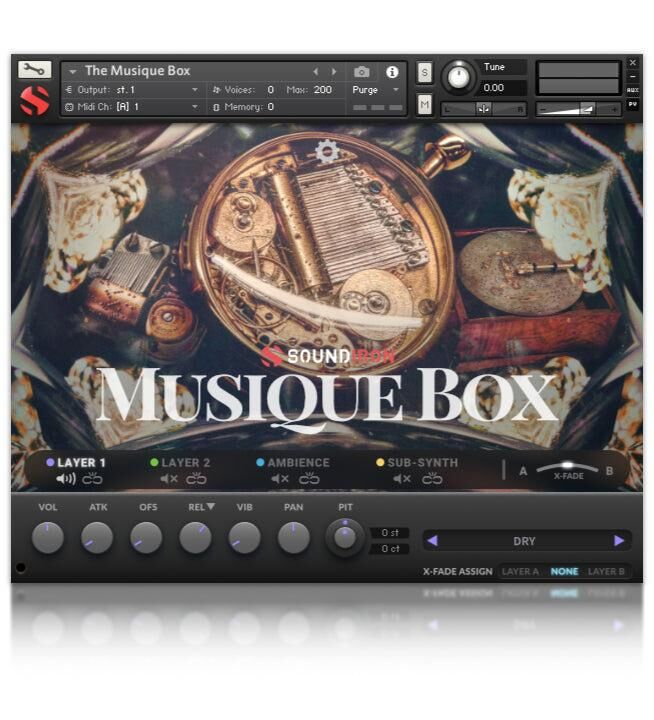Mute Layer 1 with the speaker icon

tap(66, 479)
